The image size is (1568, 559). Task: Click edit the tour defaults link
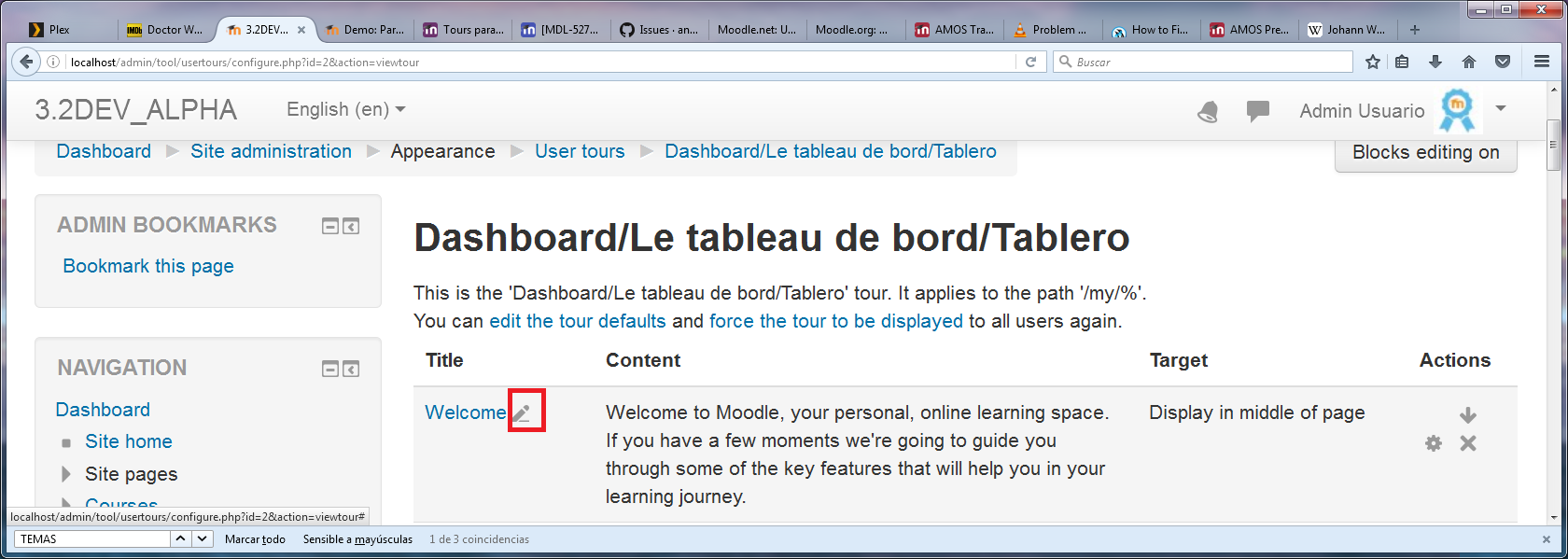(578, 321)
